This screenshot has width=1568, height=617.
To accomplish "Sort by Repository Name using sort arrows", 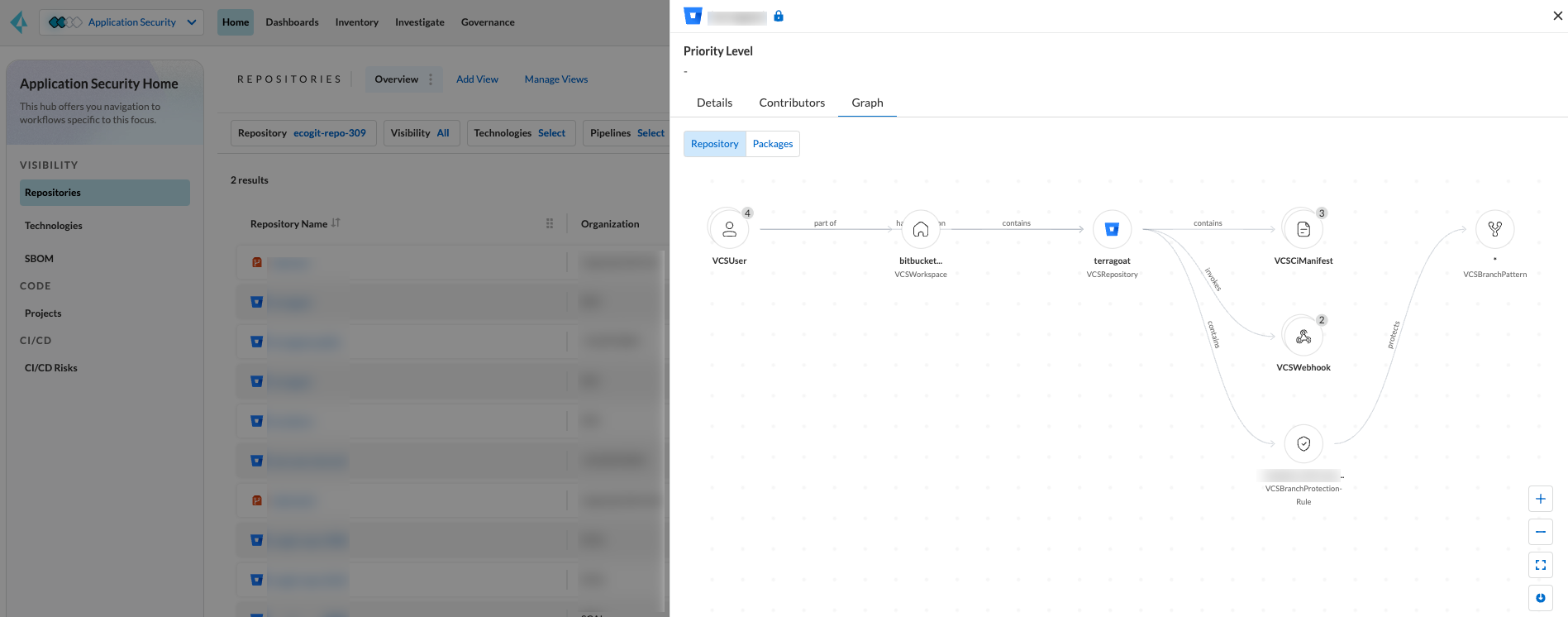I will pyautogui.click(x=336, y=223).
